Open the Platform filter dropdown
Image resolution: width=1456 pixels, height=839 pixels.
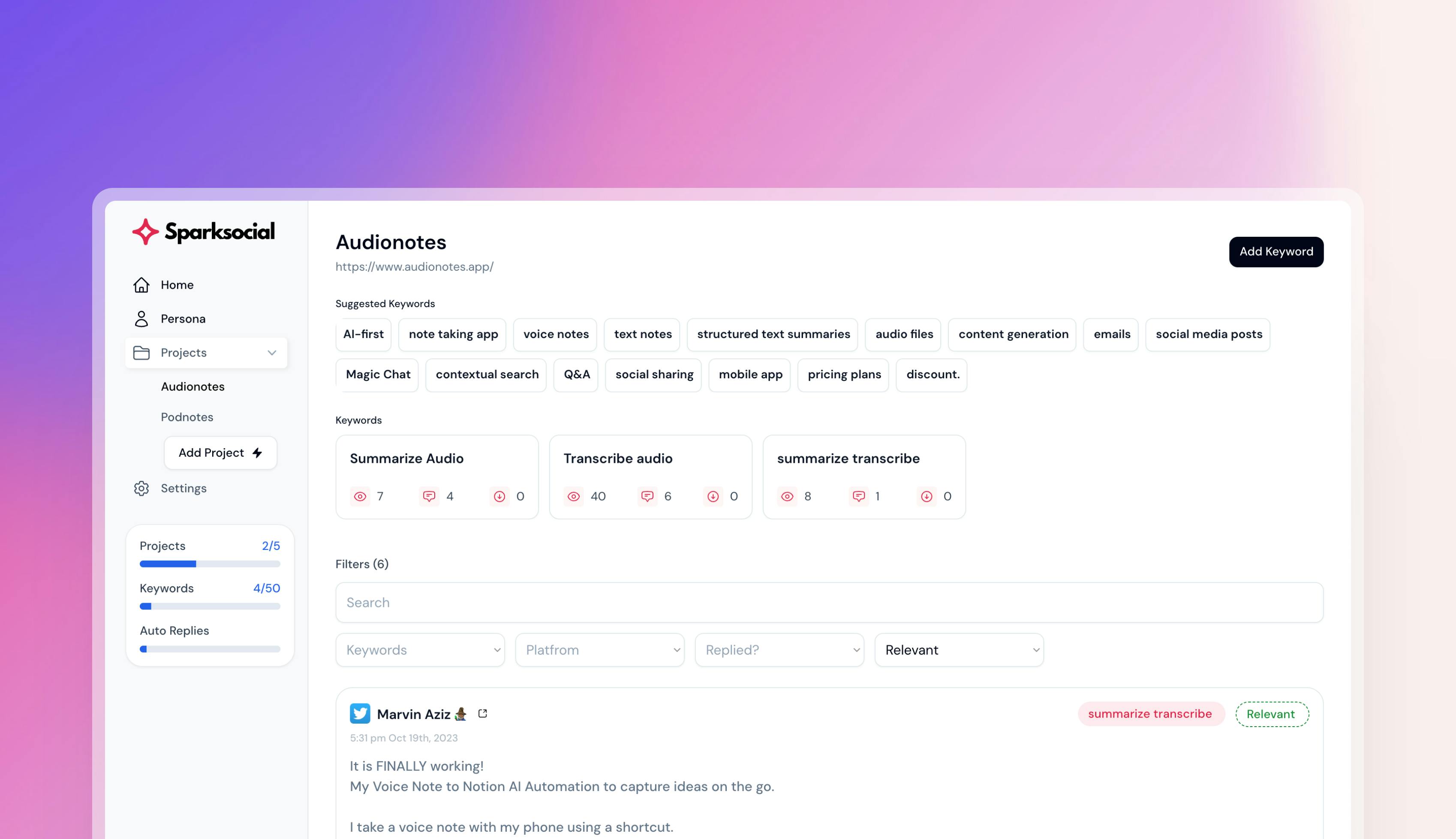[599, 650]
